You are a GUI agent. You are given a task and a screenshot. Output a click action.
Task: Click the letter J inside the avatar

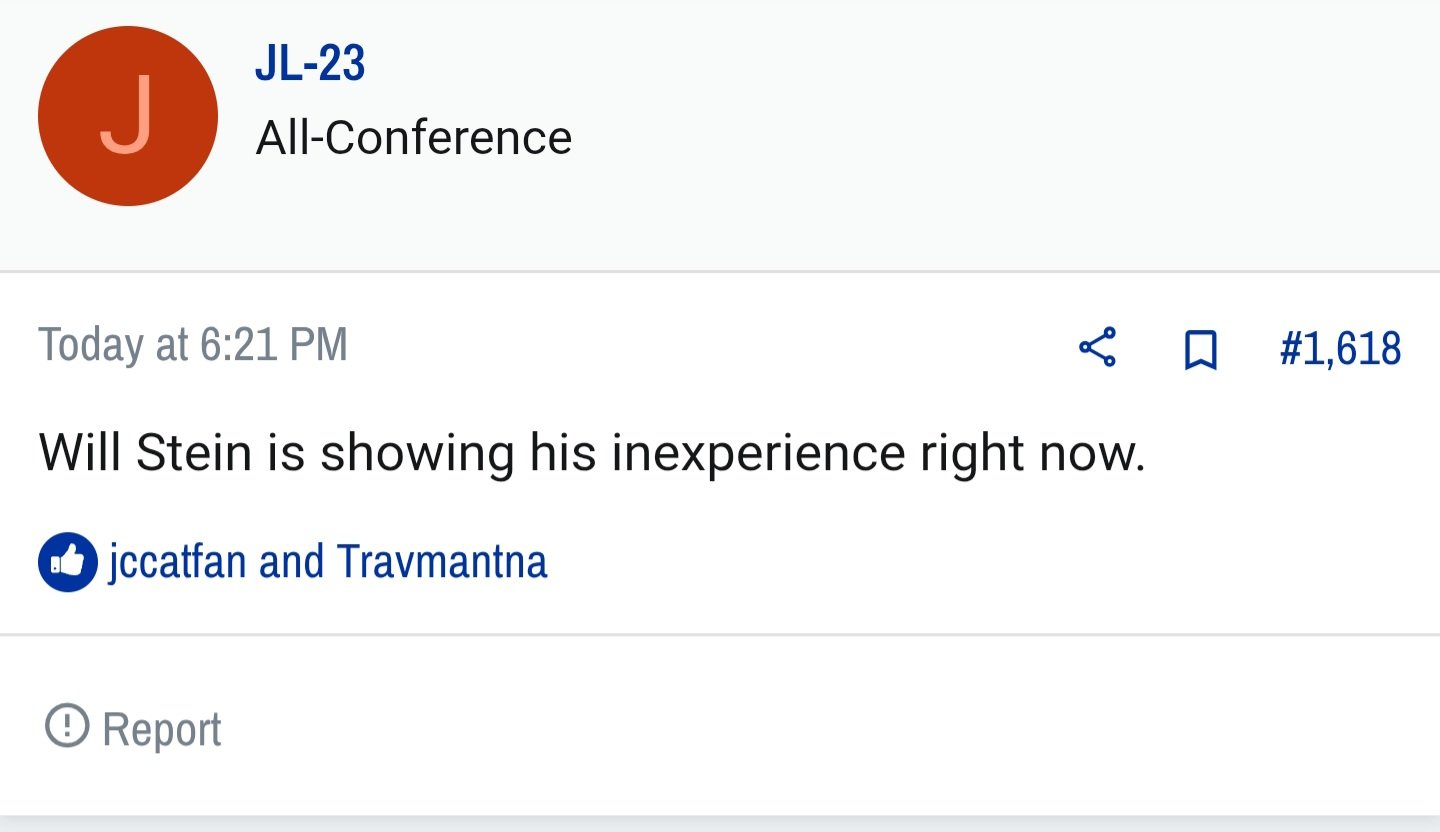point(127,116)
